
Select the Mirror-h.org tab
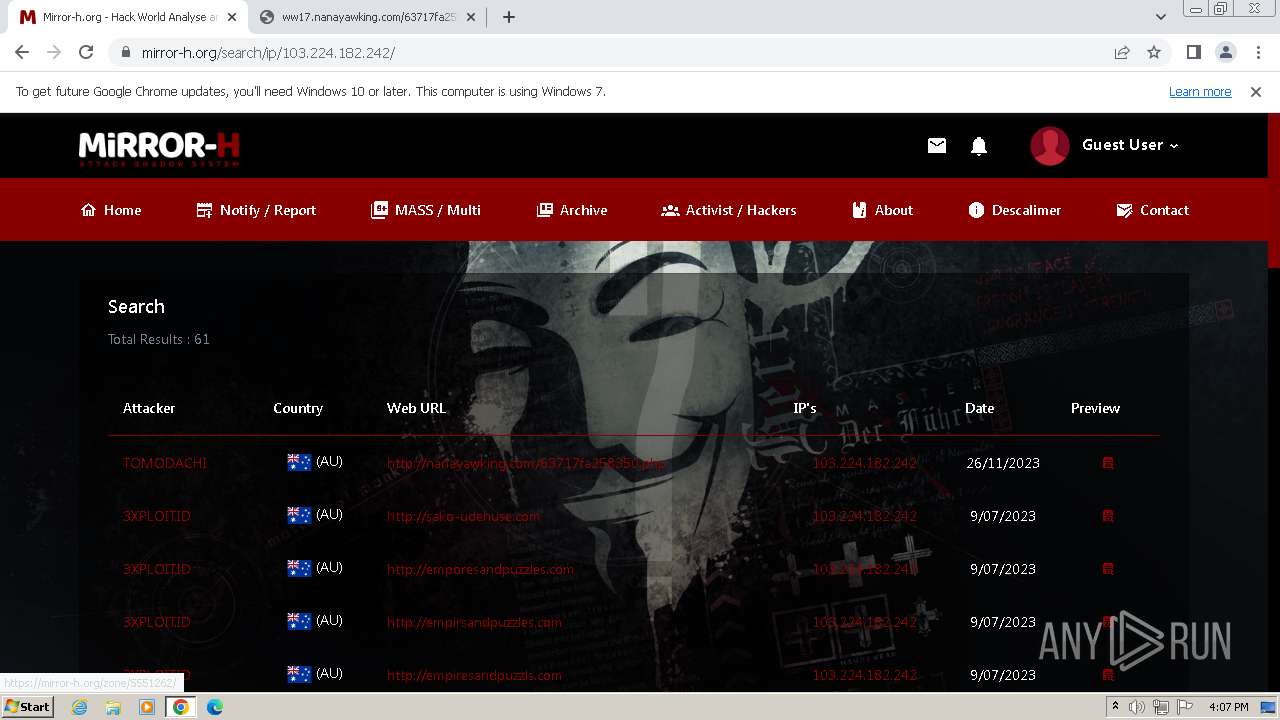point(130,17)
